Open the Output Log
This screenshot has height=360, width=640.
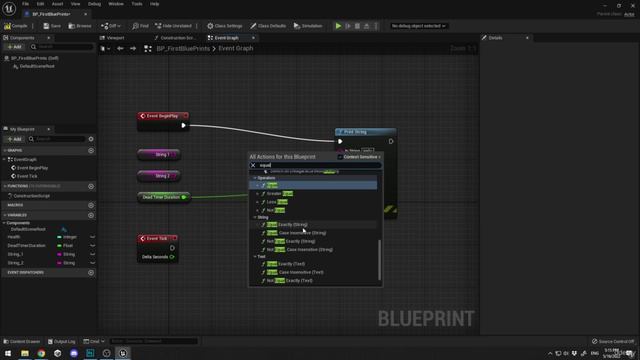point(61,341)
